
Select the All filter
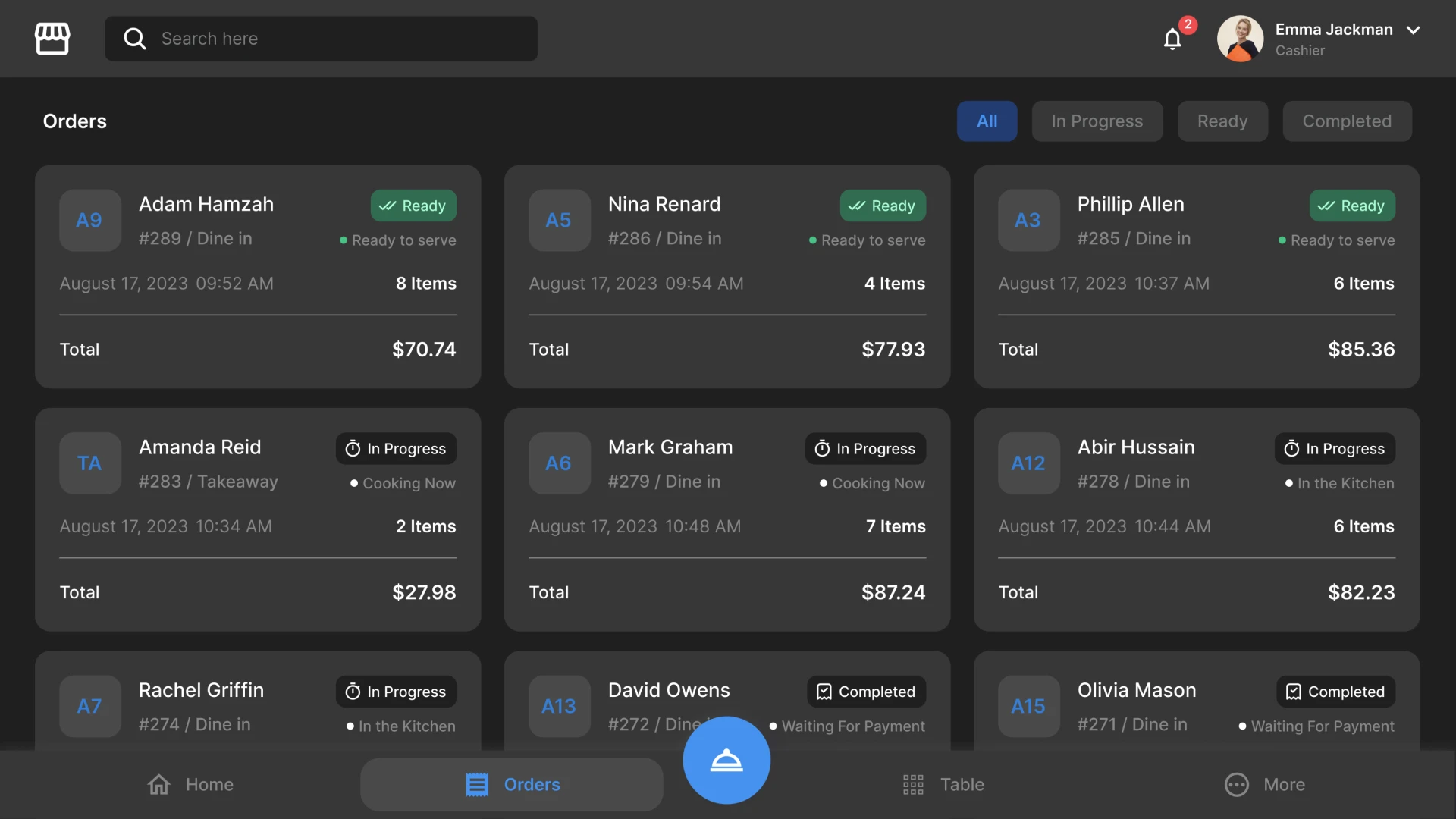987,121
